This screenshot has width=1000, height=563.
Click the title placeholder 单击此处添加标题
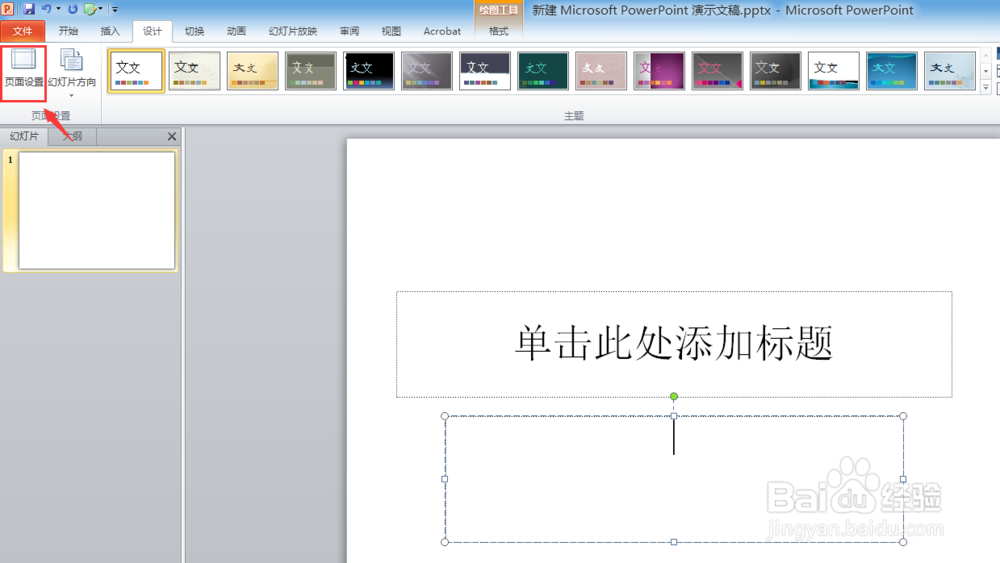coord(674,344)
